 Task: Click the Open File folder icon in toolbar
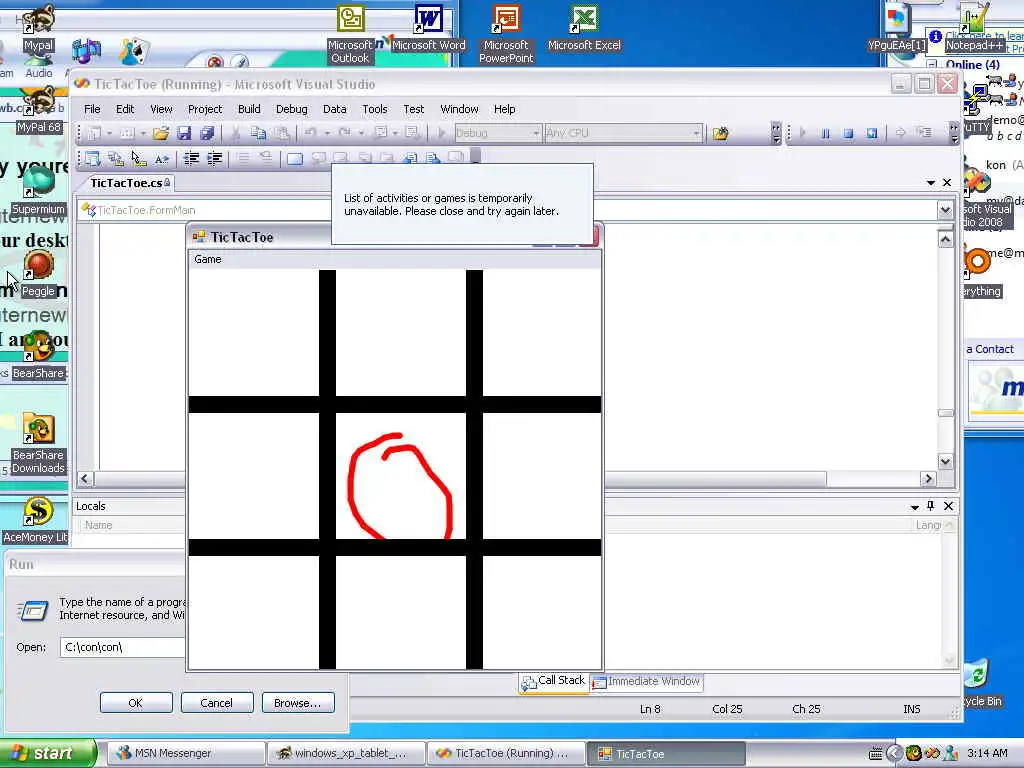click(x=161, y=133)
